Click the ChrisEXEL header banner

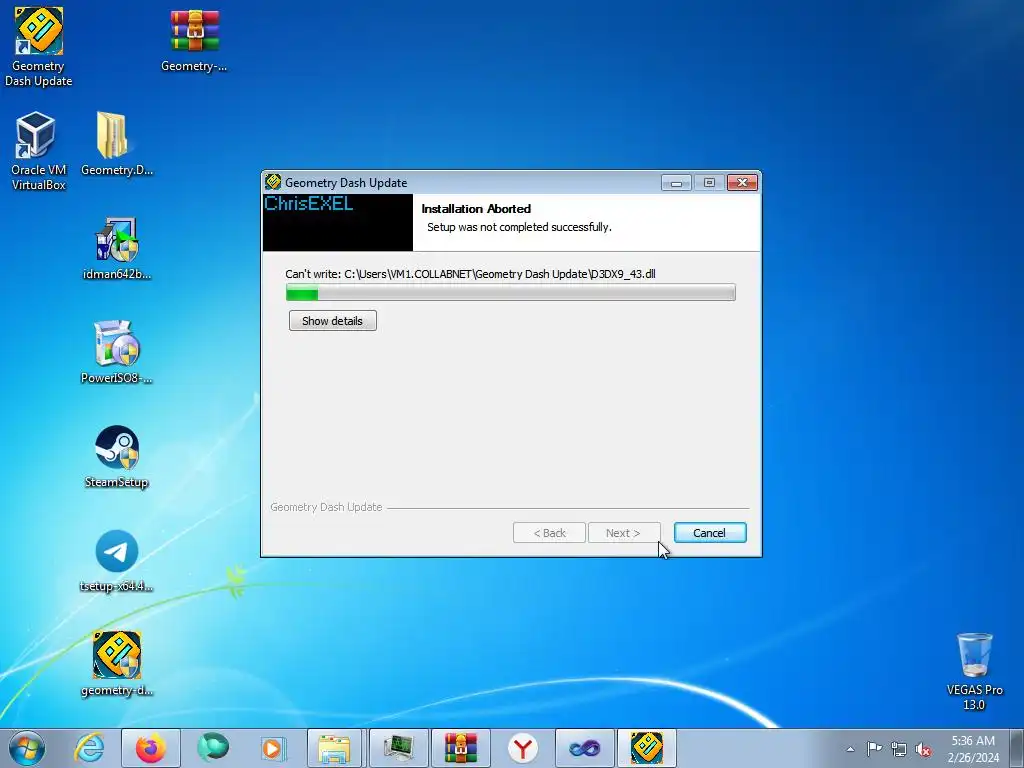click(x=338, y=223)
